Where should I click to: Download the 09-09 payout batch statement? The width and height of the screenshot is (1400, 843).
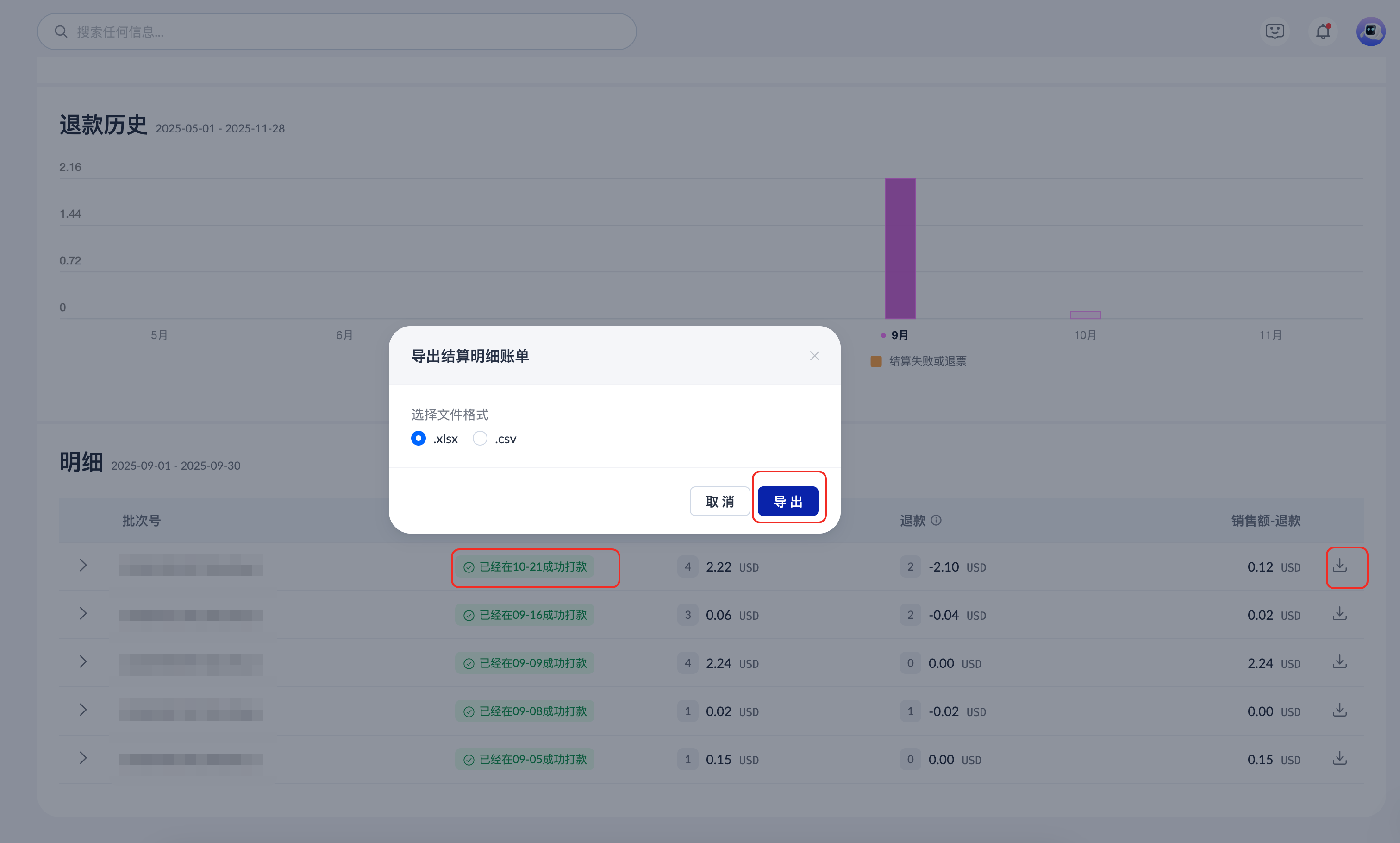[1340, 662]
